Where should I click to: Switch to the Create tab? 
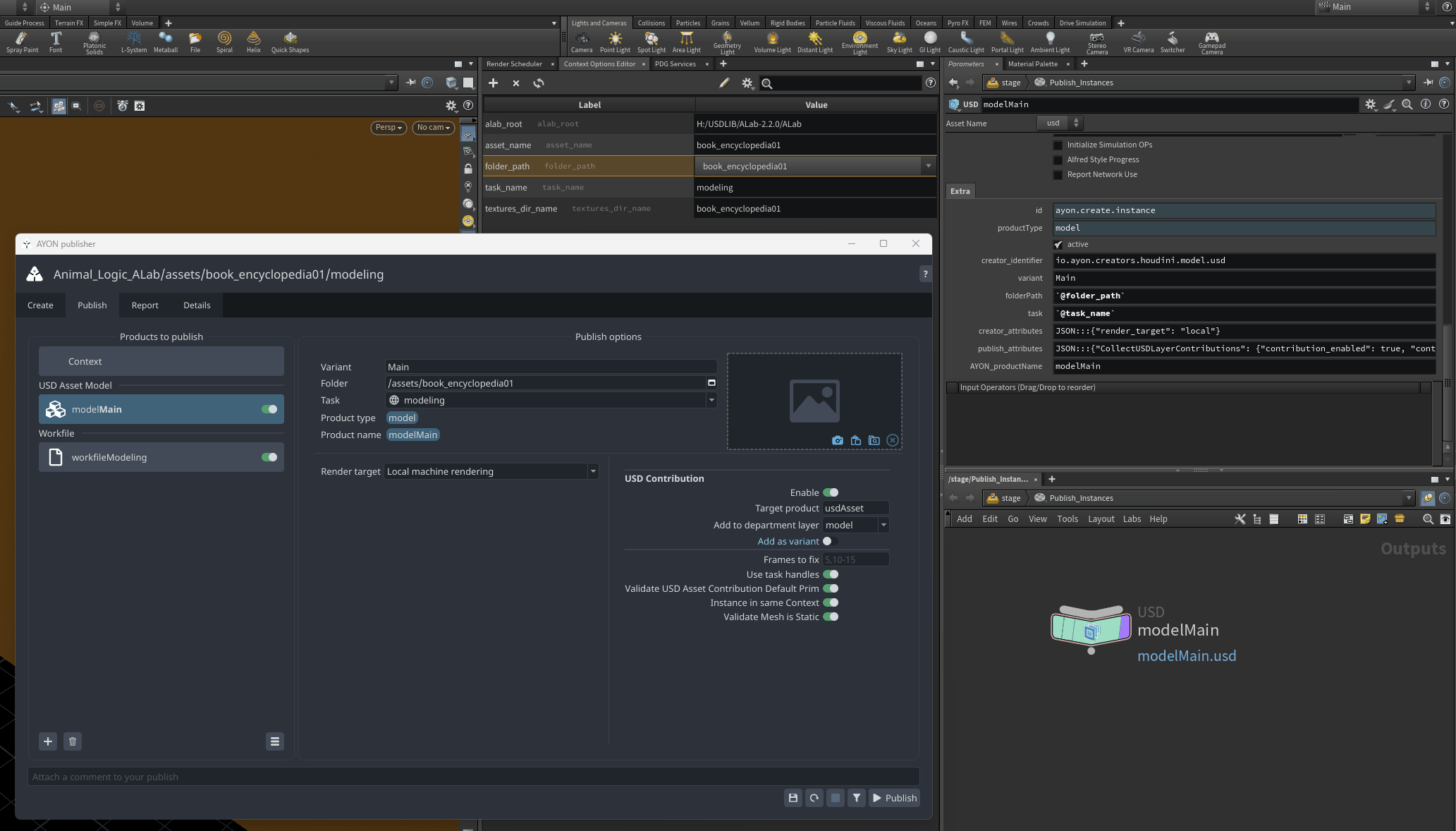40,305
